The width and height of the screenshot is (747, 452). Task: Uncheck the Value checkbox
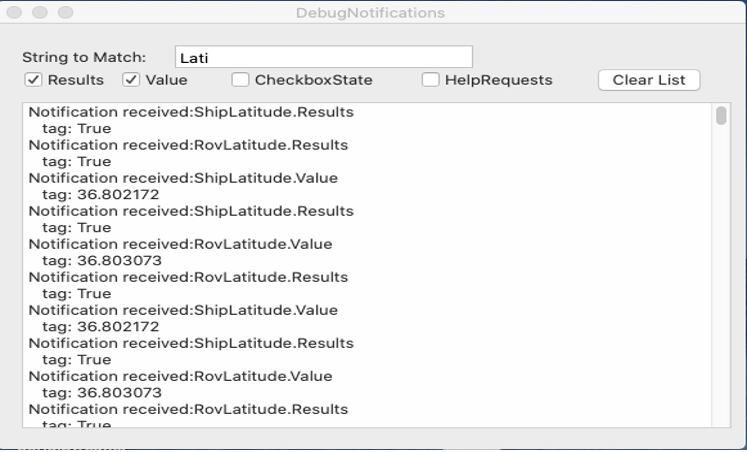point(131,80)
